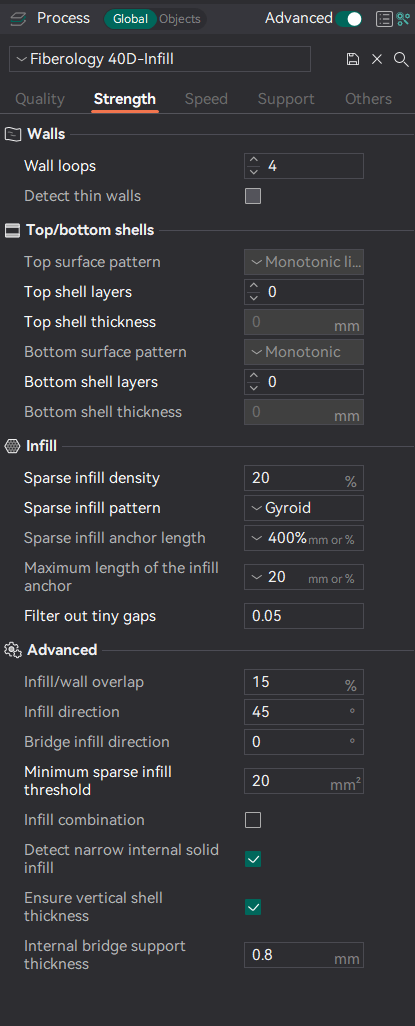Click the Infill section hexagon icon
The width and height of the screenshot is (415, 1026).
[x=12, y=446]
